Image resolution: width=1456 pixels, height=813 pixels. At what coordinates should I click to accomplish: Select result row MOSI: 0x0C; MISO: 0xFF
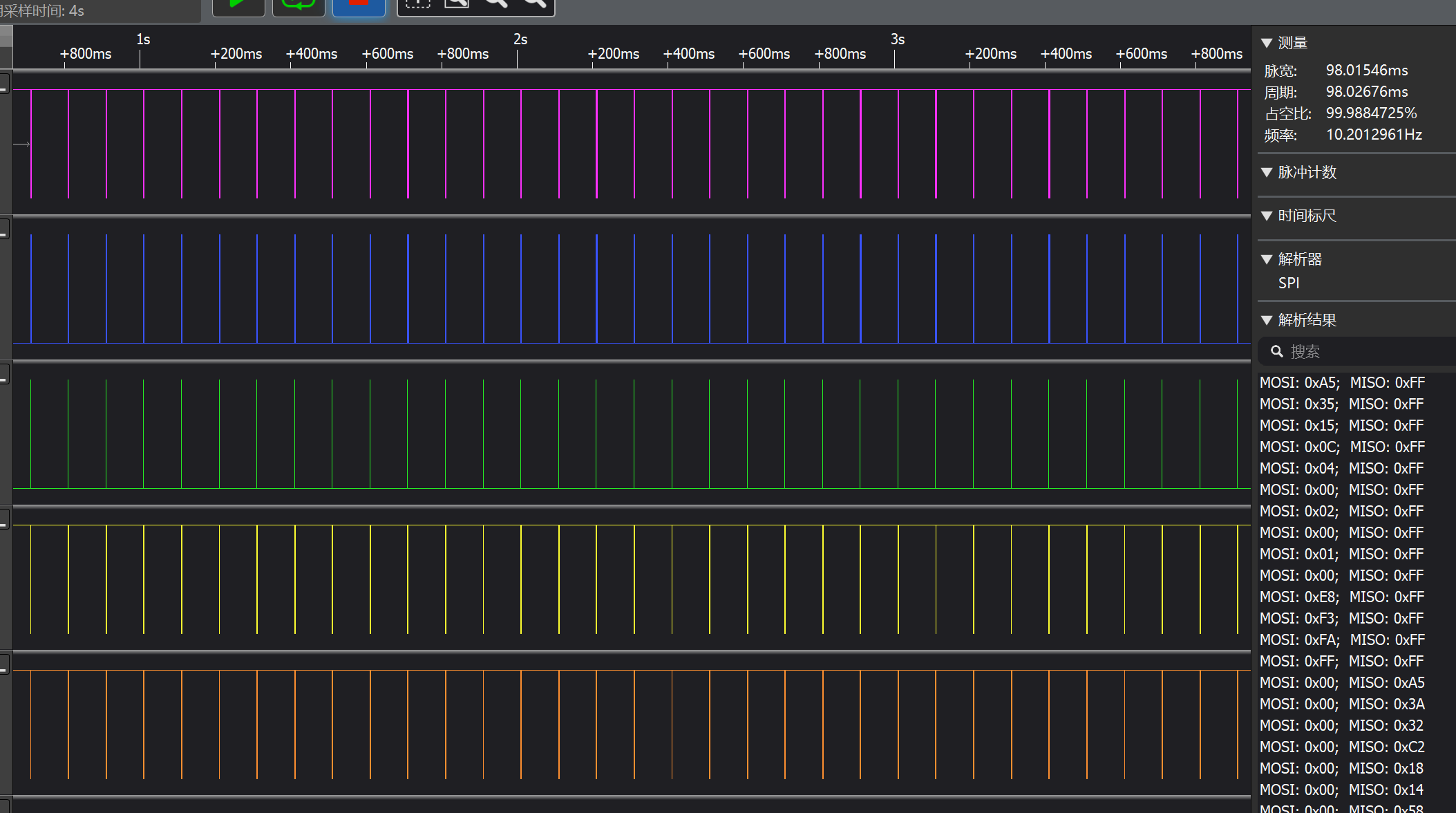click(x=1342, y=447)
